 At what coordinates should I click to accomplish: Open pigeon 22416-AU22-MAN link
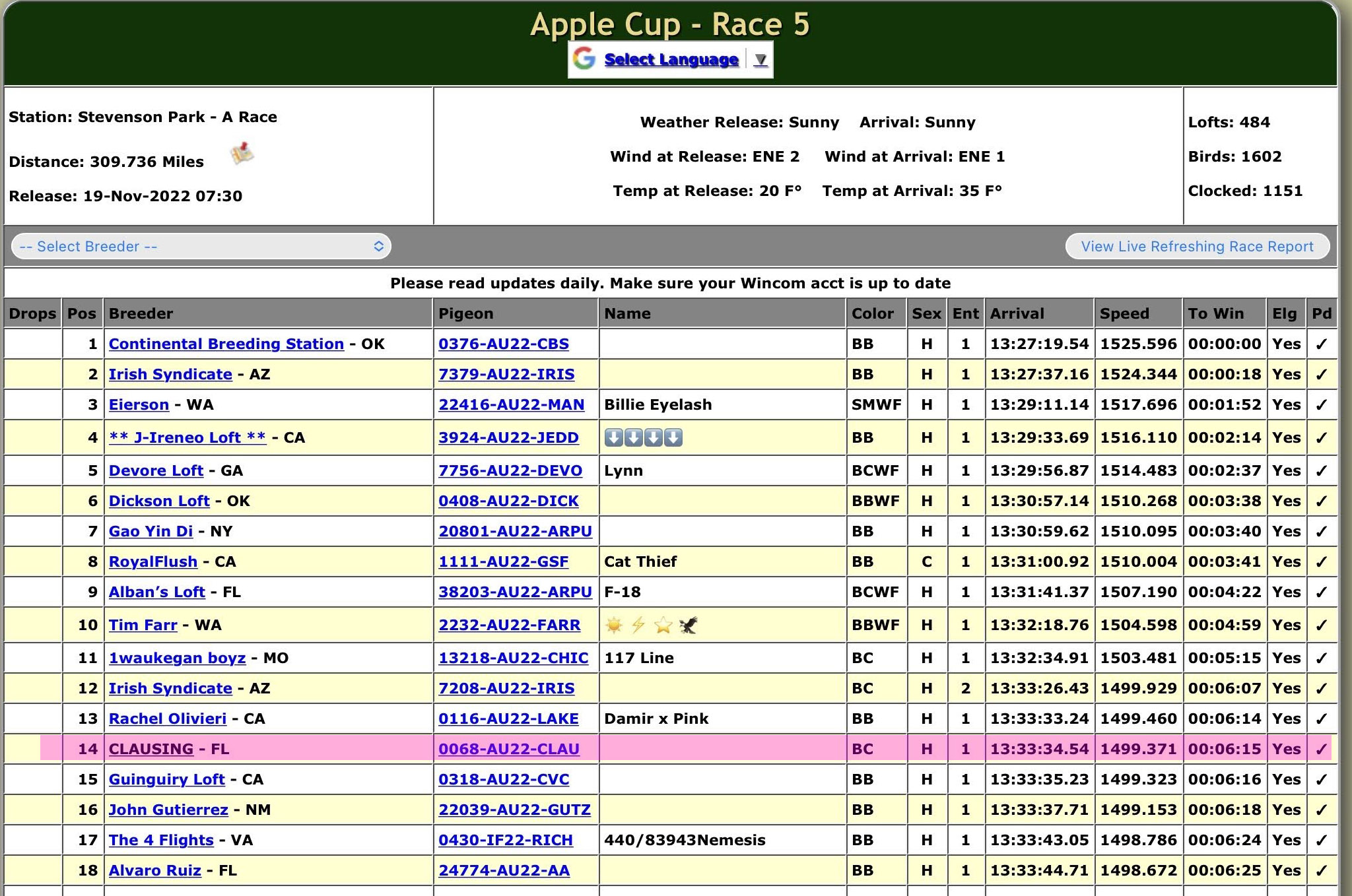click(511, 404)
